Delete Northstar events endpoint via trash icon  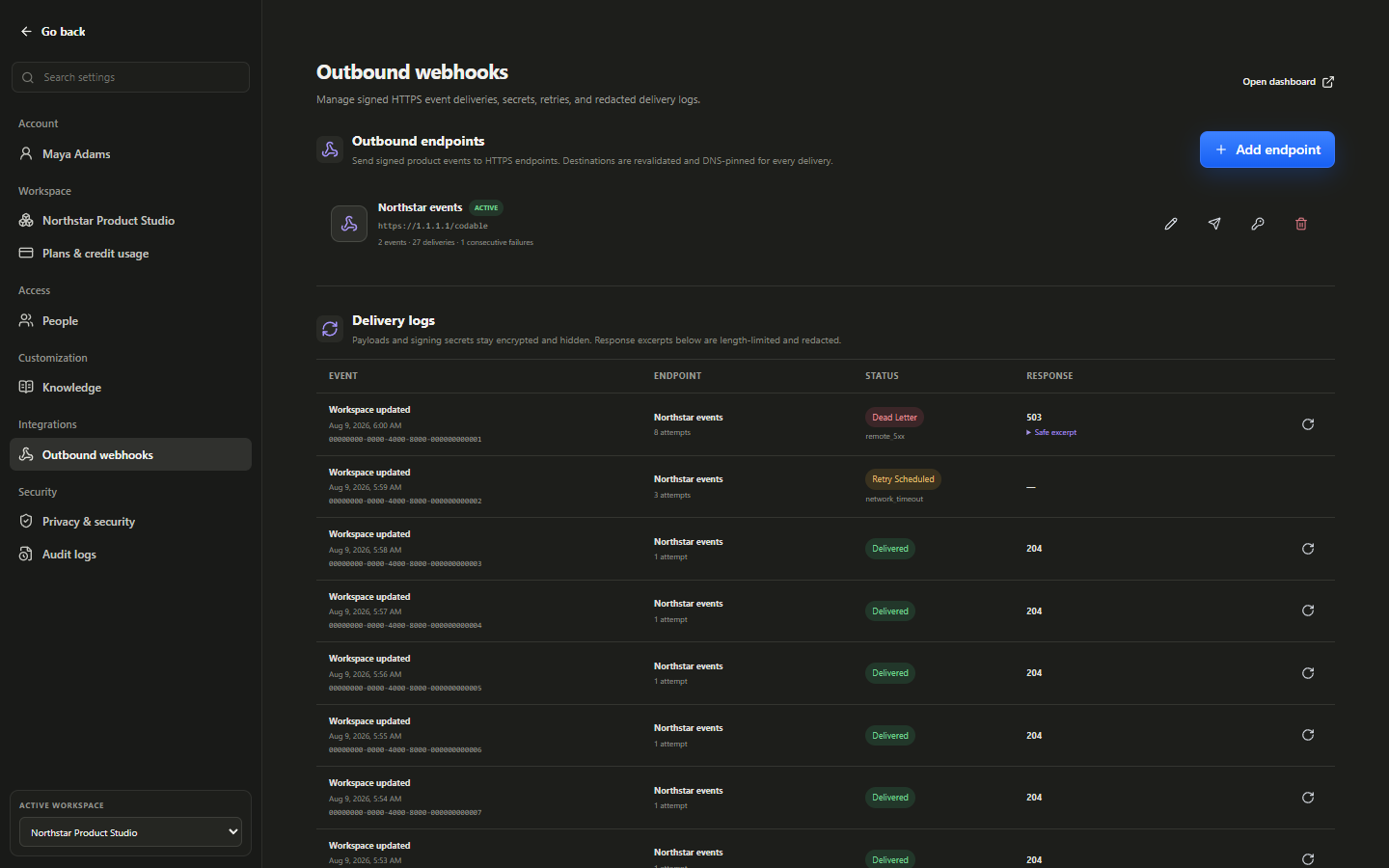coord(1301,224)
